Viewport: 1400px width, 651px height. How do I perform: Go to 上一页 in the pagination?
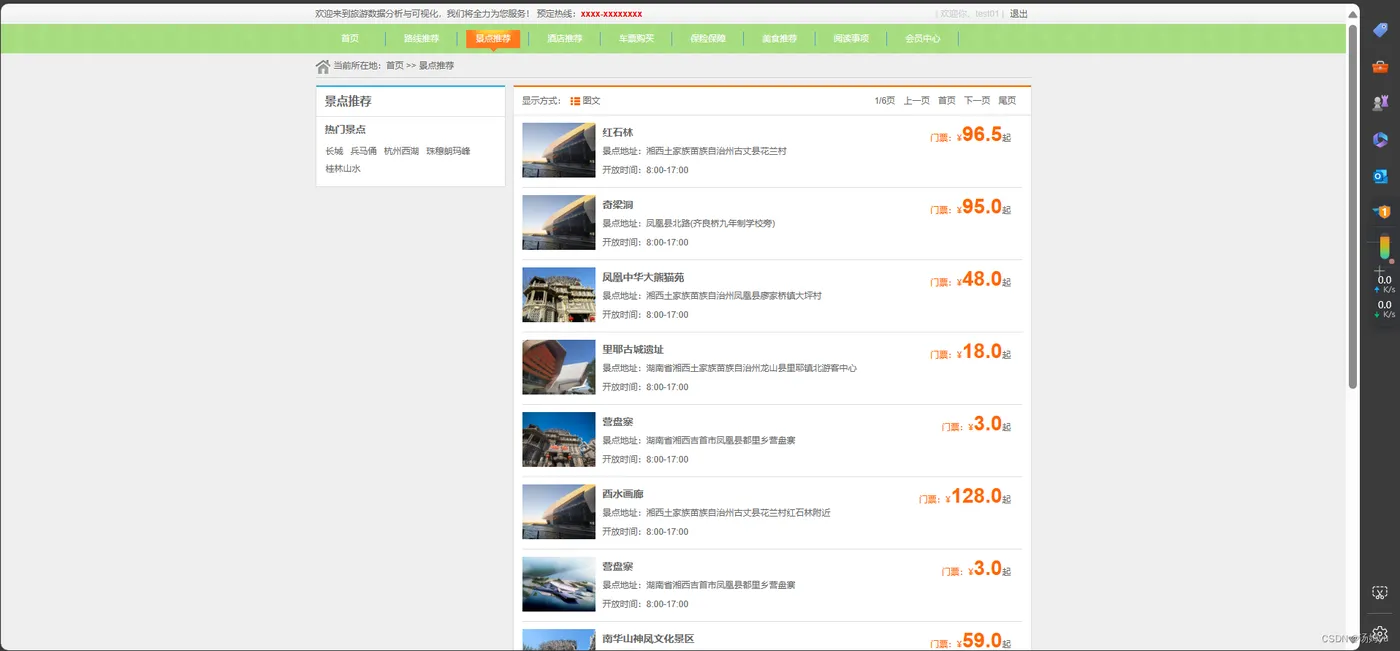(917, 101)
